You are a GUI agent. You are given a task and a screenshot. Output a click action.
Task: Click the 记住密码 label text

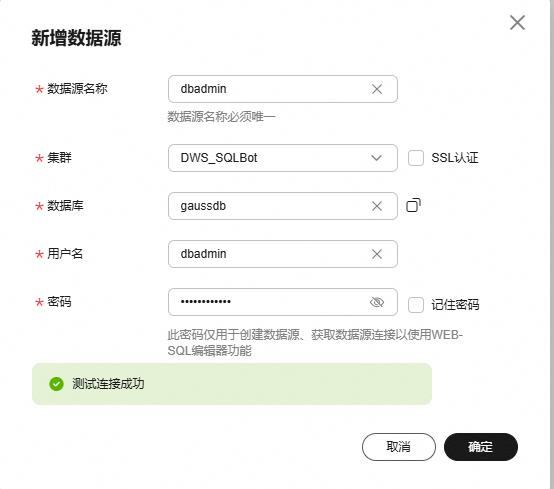coord(455,305)
